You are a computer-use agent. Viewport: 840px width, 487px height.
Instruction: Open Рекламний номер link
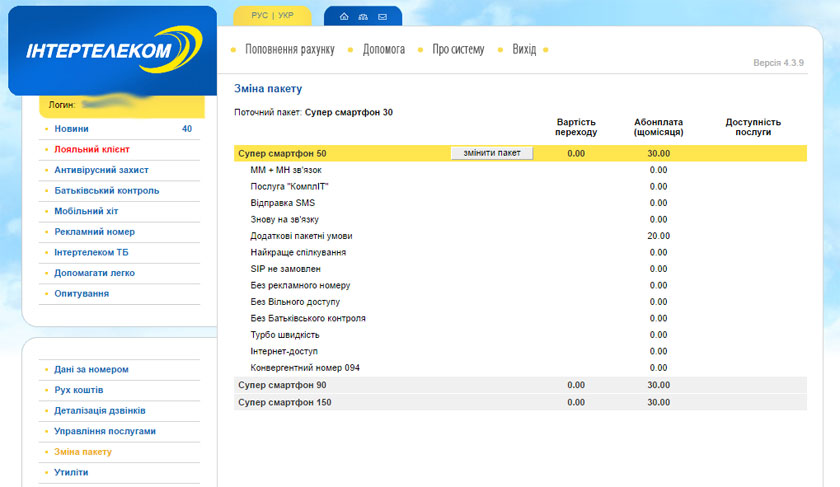[94, 231]
